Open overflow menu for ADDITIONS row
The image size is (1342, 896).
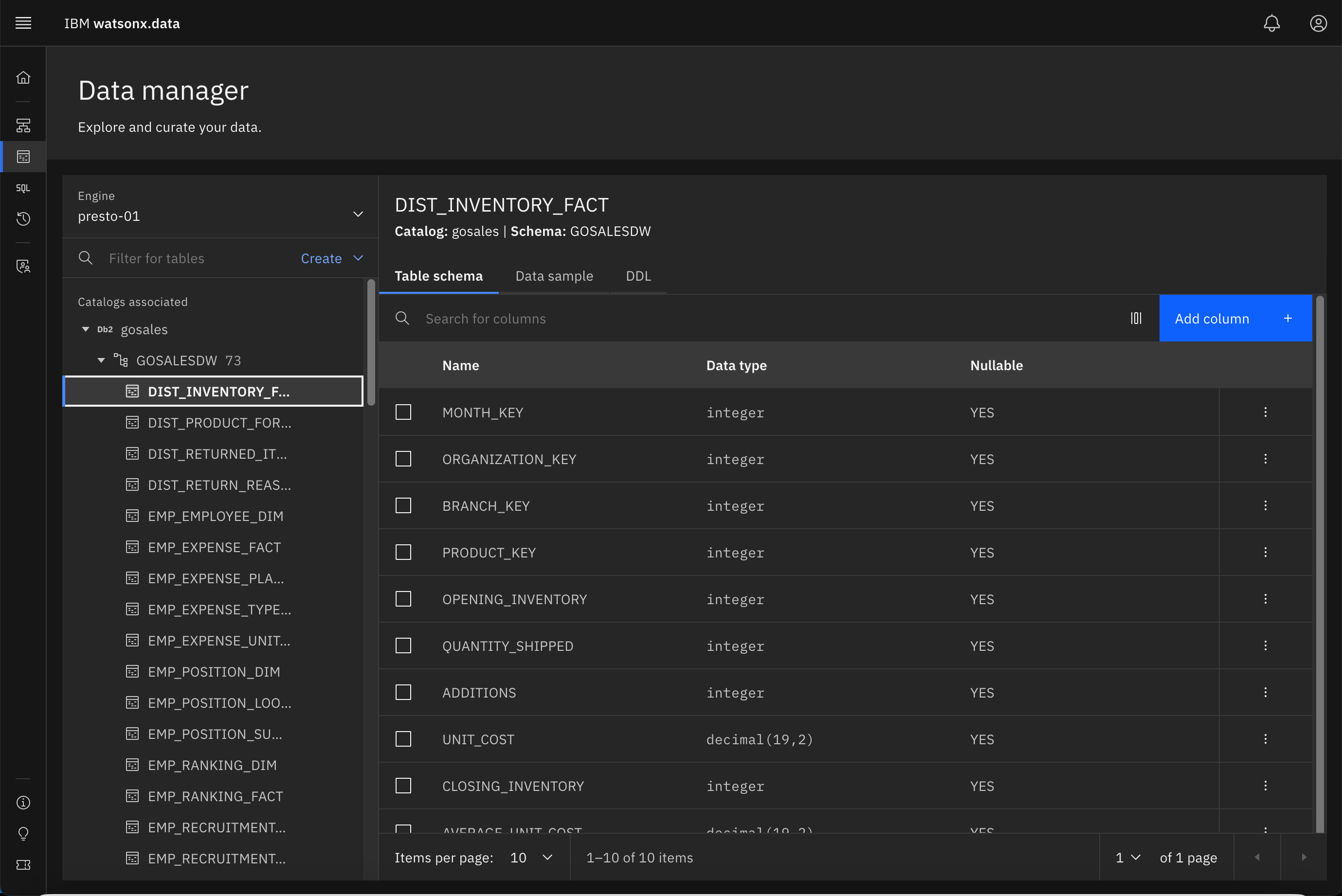(x=1266, y=693)
